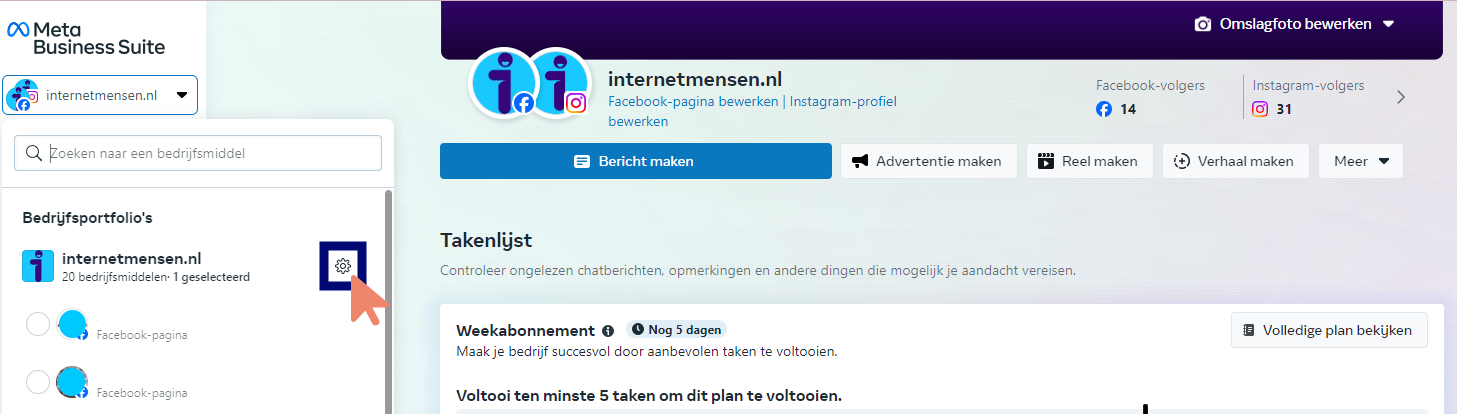
Task: Click the '20 bedrijfsmiddelen · 1 geselecteerd' text
Action: tap(156, 277)
